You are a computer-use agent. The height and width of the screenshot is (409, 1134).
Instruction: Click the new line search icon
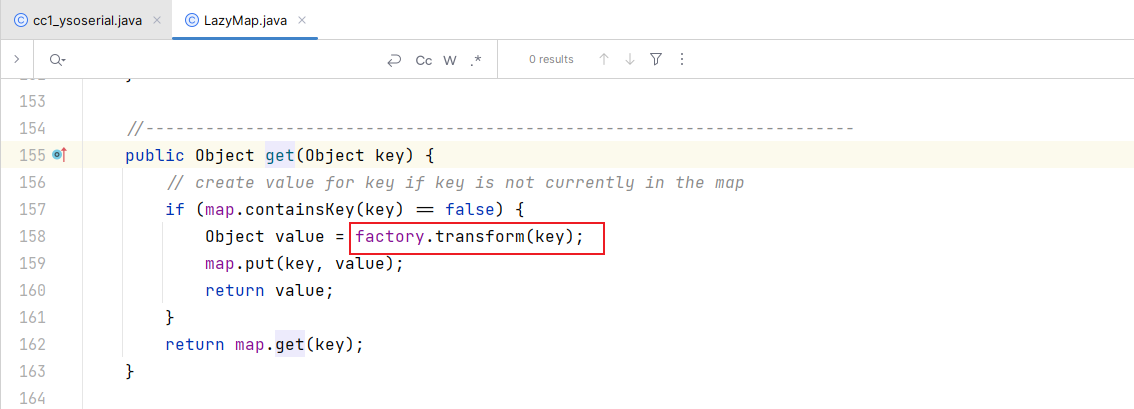394,60
